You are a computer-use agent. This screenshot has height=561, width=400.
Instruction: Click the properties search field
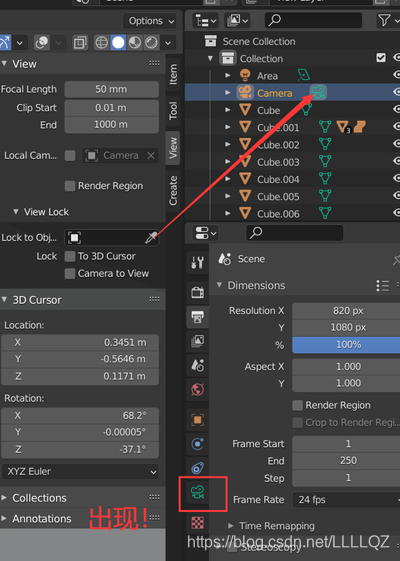[294, 233]
